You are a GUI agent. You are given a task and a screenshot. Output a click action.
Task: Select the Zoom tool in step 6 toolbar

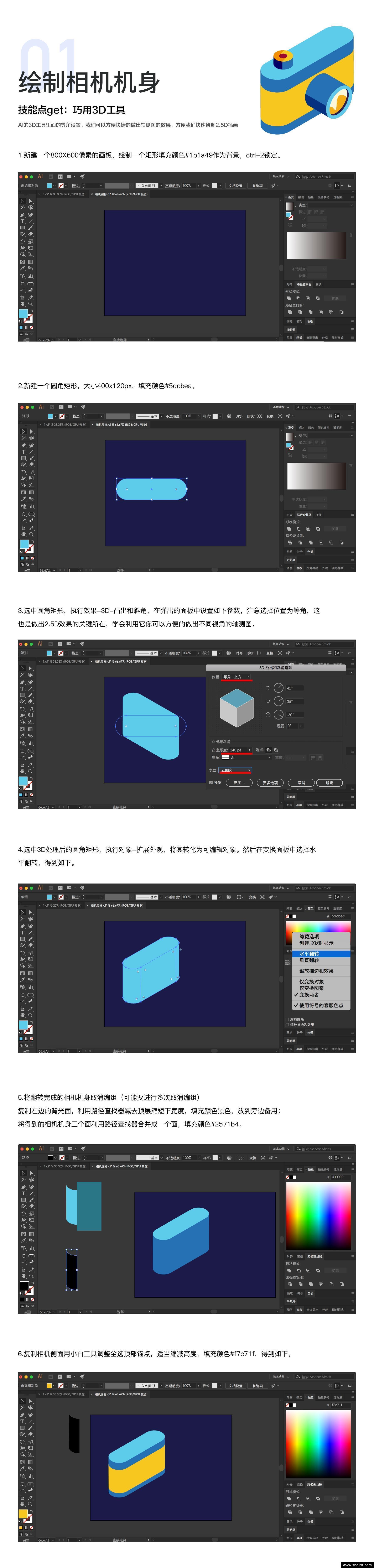point(30,1504)
